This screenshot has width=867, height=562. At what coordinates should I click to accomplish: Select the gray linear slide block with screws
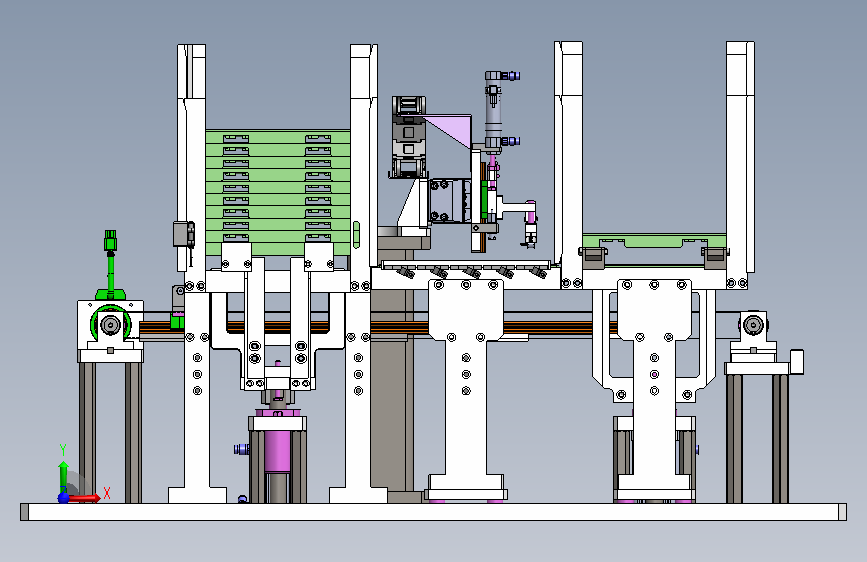coord(448,200)
